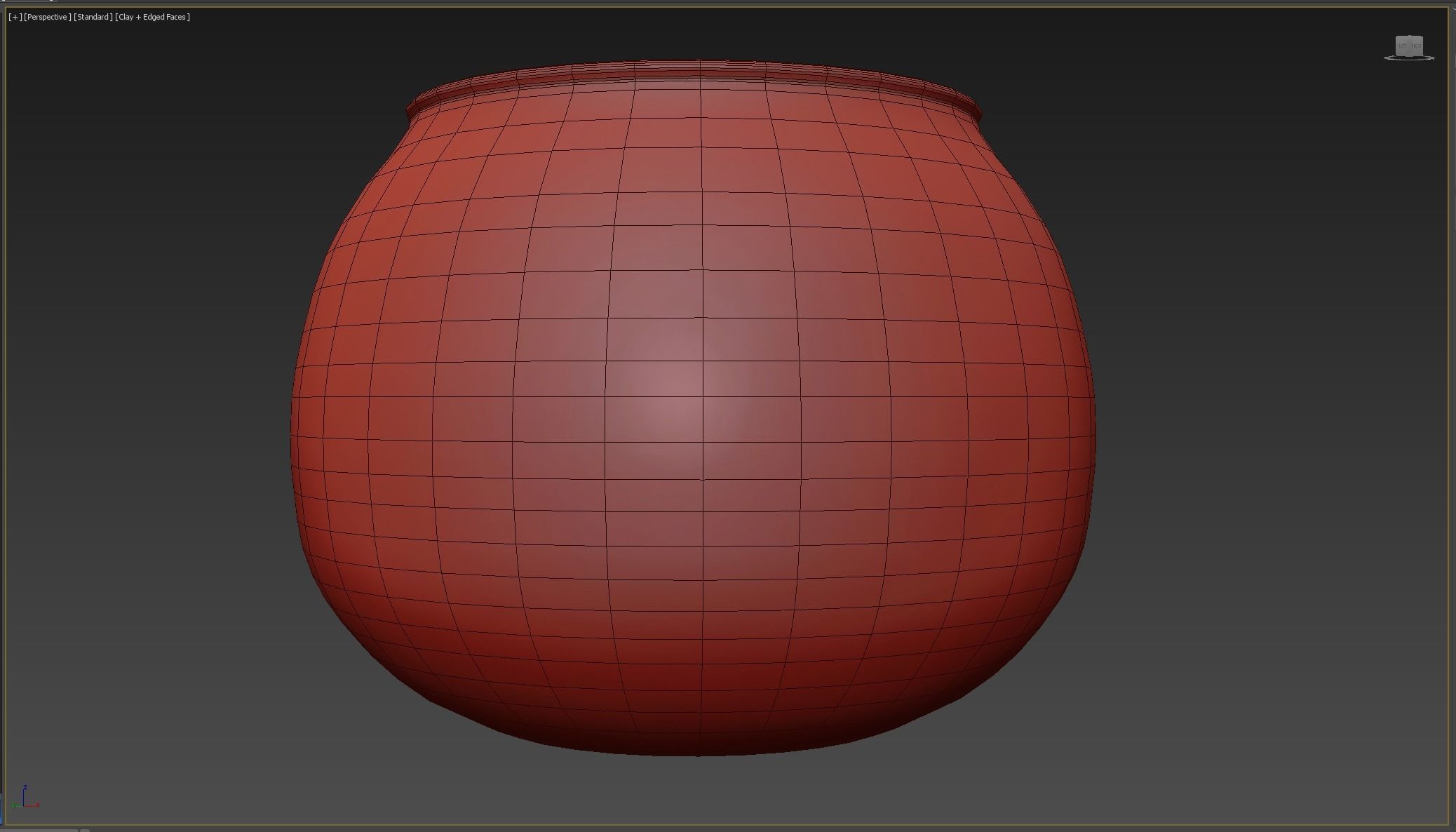The image size is (1456, 832).
Task: Open the [+] viewport general menu
Action: coord(15,17)
